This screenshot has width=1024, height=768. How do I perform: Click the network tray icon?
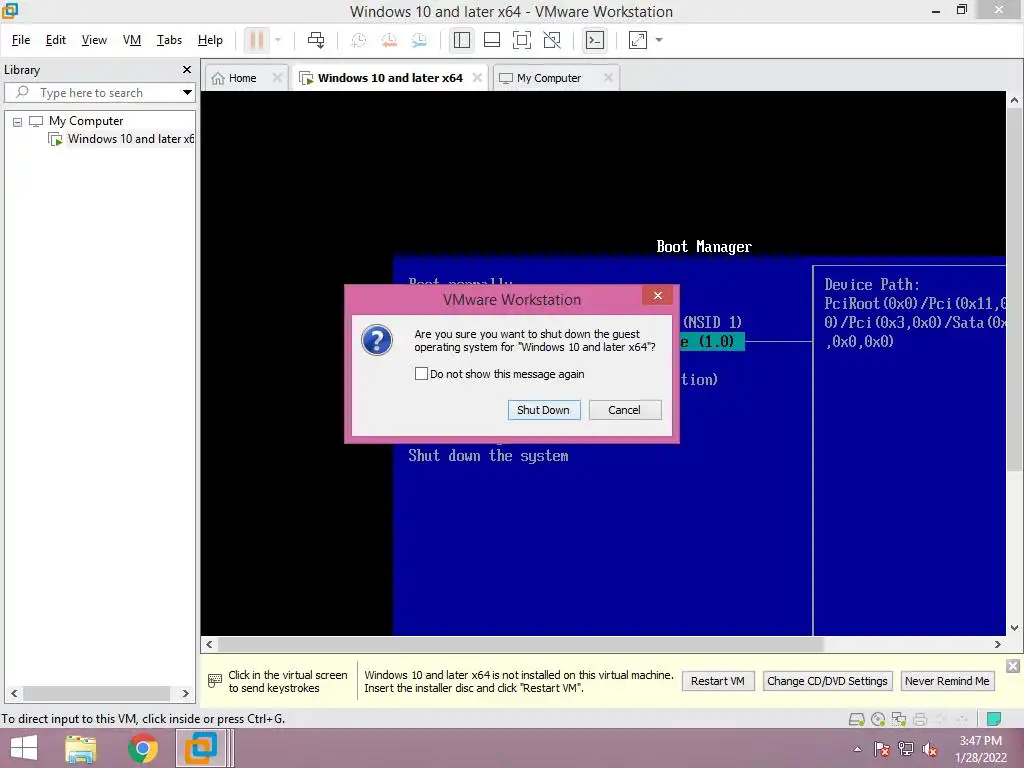pos(906,749)
